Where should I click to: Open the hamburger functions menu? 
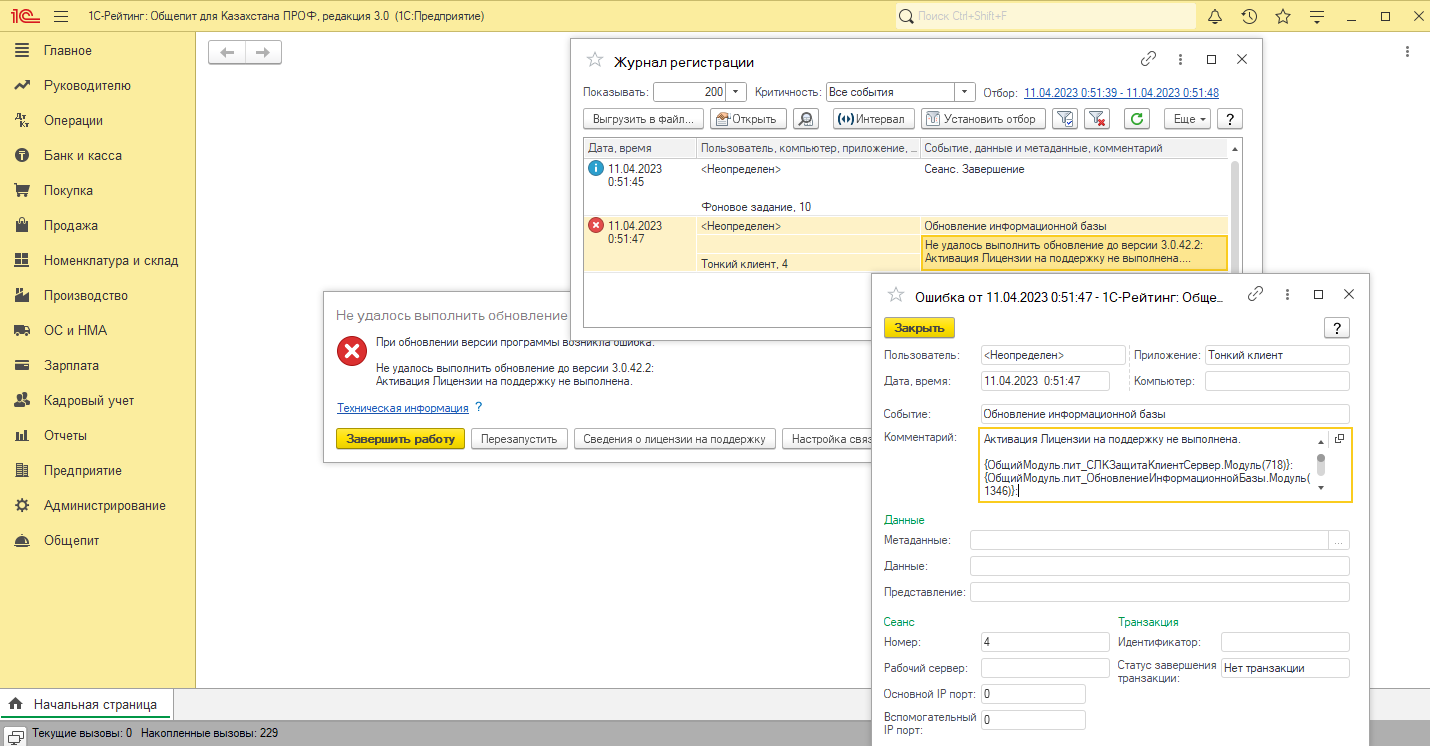pyautogui.click(x=61, y=17)
